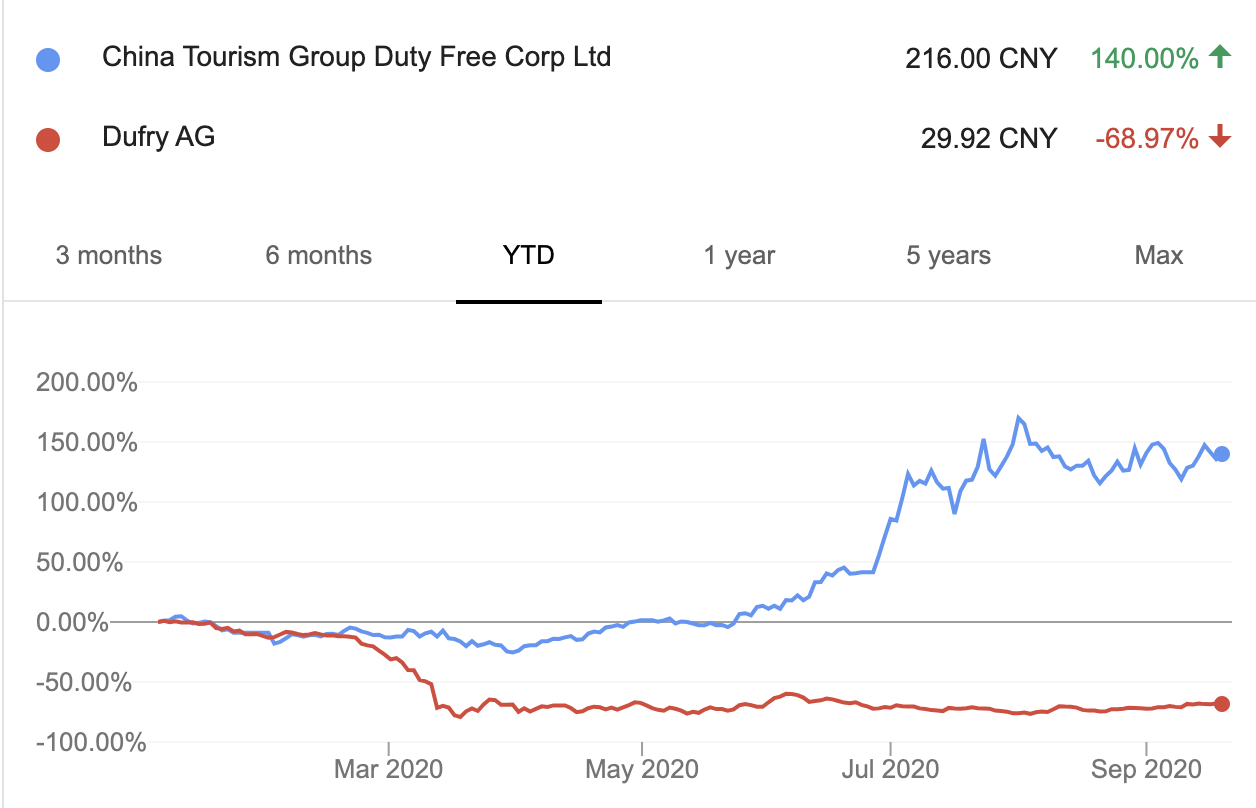Open the 5 years range tab
Viewport: 1256px width, 808px height.
tap(949, 255)
